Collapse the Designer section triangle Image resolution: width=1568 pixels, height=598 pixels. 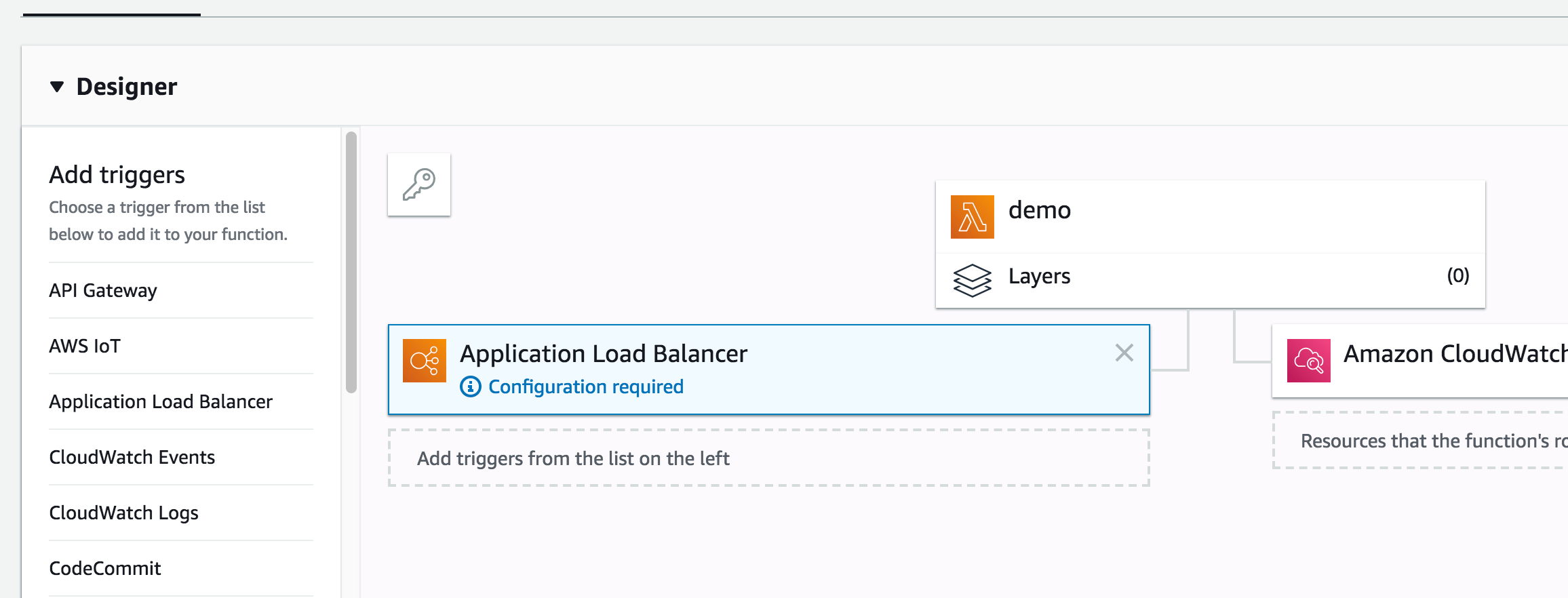pos(57,87)
